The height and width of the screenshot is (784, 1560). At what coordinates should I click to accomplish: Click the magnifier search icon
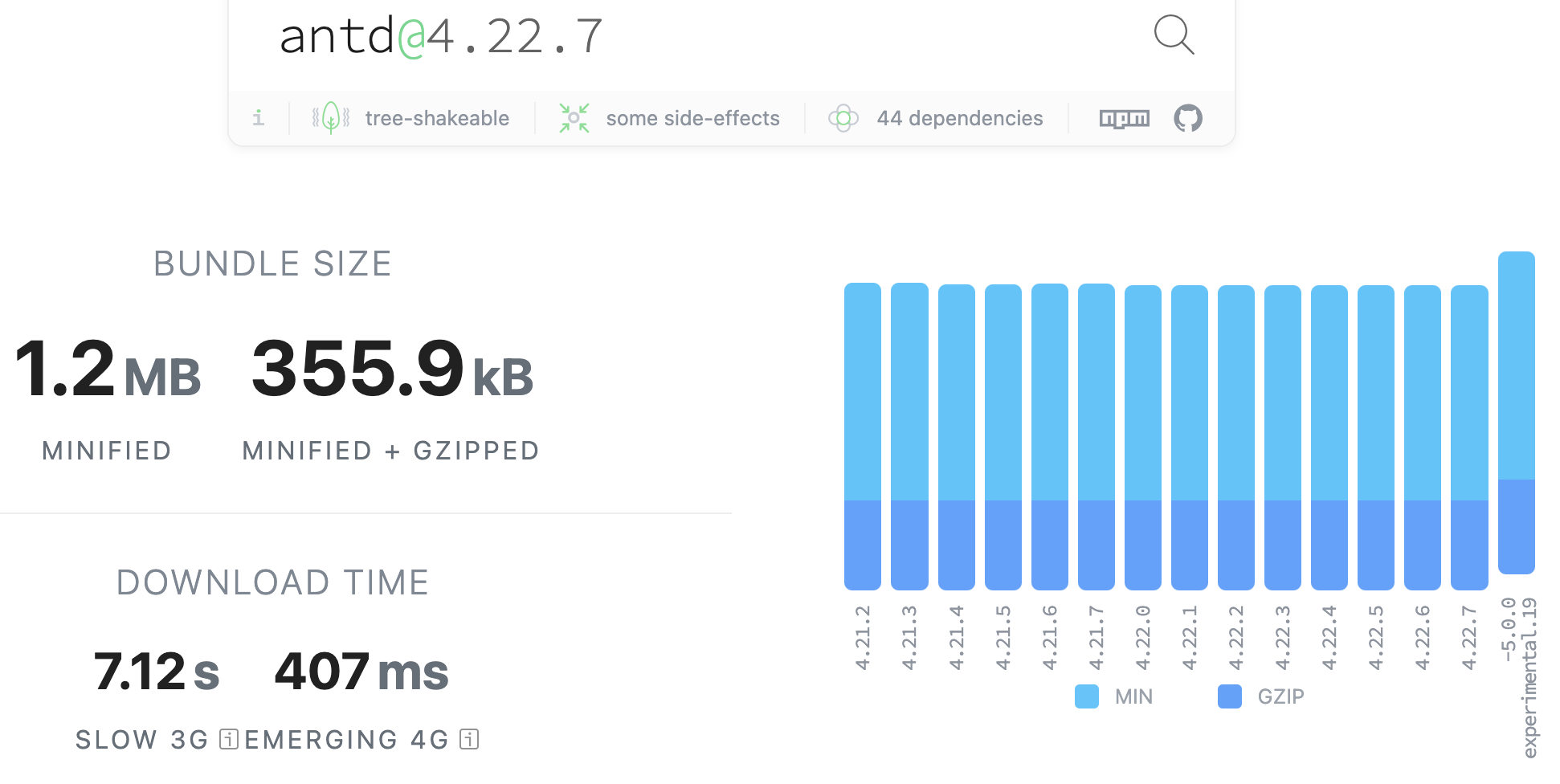[1174, 35]
